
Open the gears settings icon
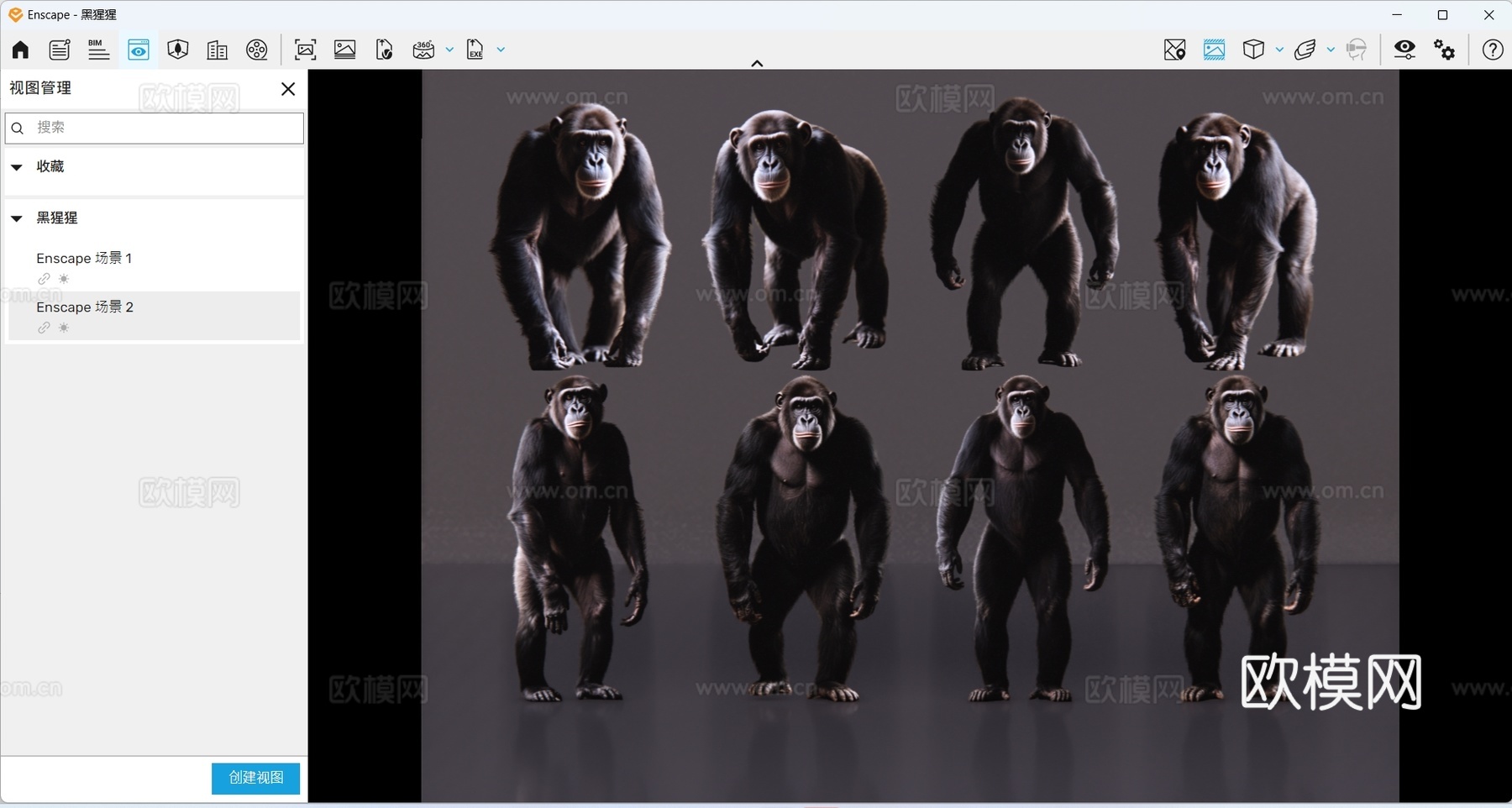tap(1445, 50)
